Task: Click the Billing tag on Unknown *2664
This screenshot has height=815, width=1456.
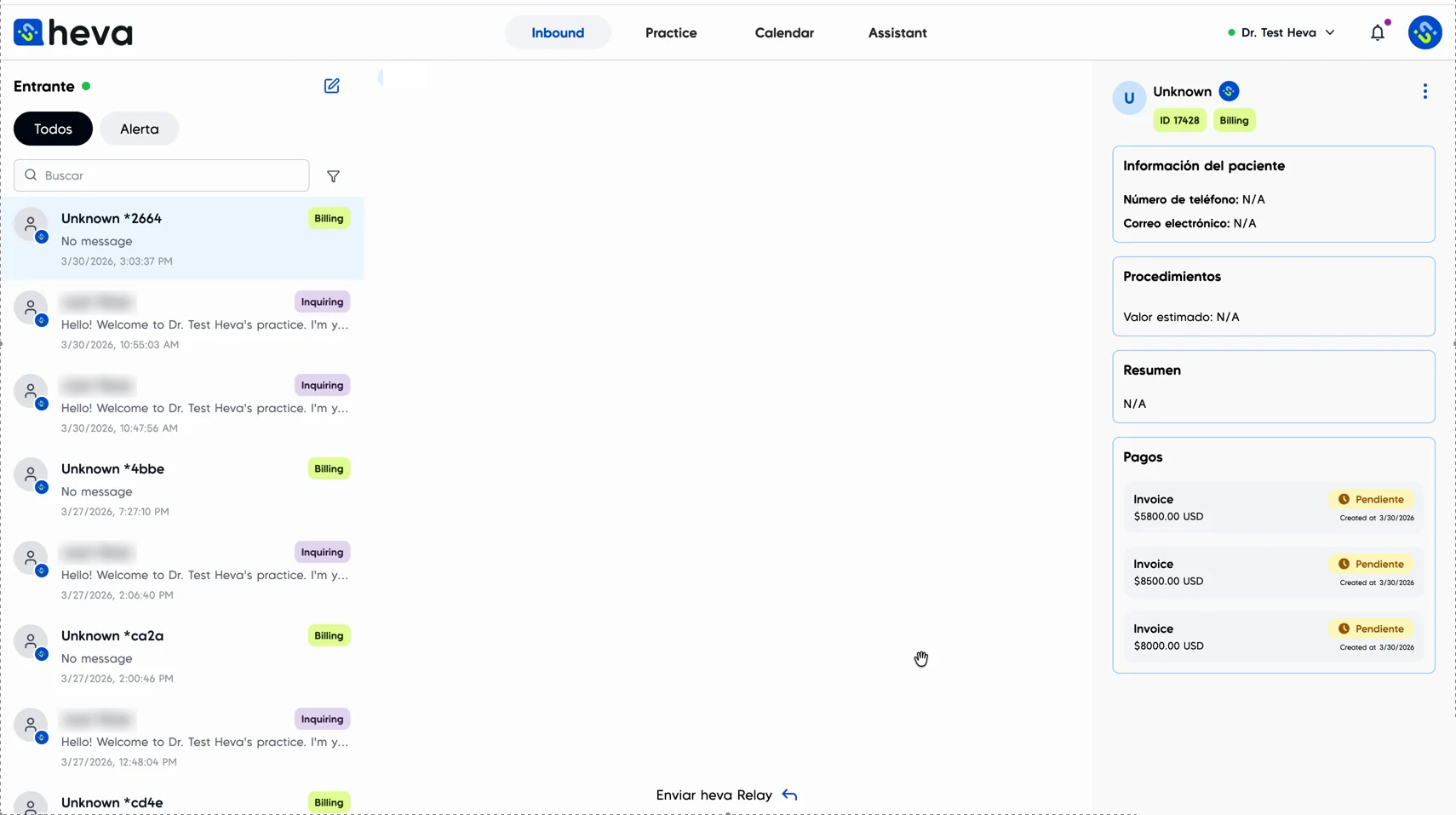Action: (329, 218)
